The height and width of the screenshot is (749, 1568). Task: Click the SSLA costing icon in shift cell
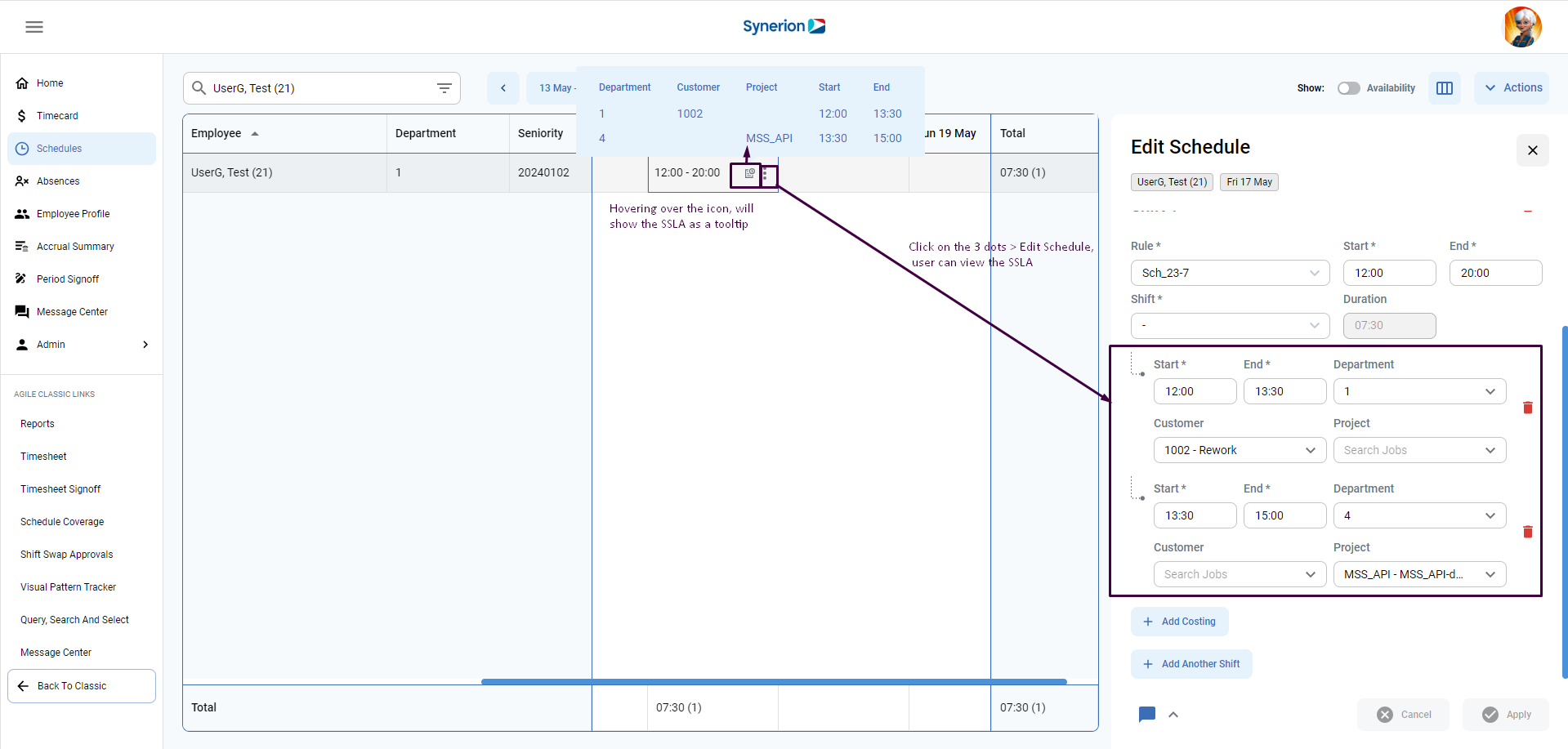749,173
